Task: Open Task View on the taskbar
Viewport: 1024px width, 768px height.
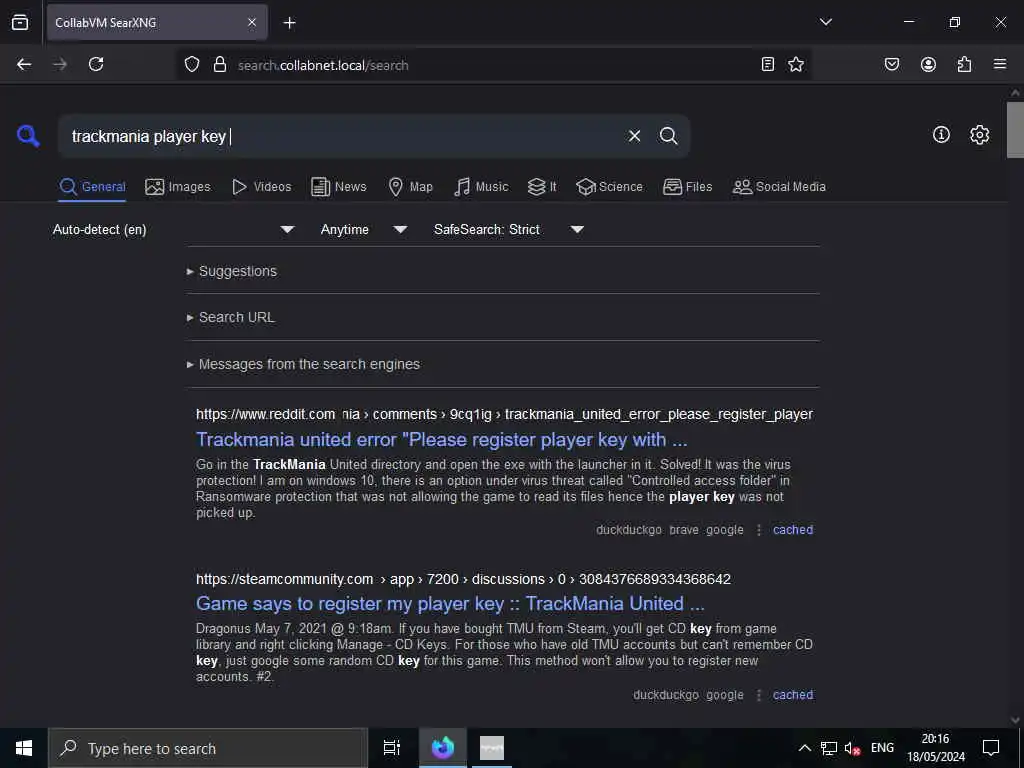Action: tap(391, 748)
